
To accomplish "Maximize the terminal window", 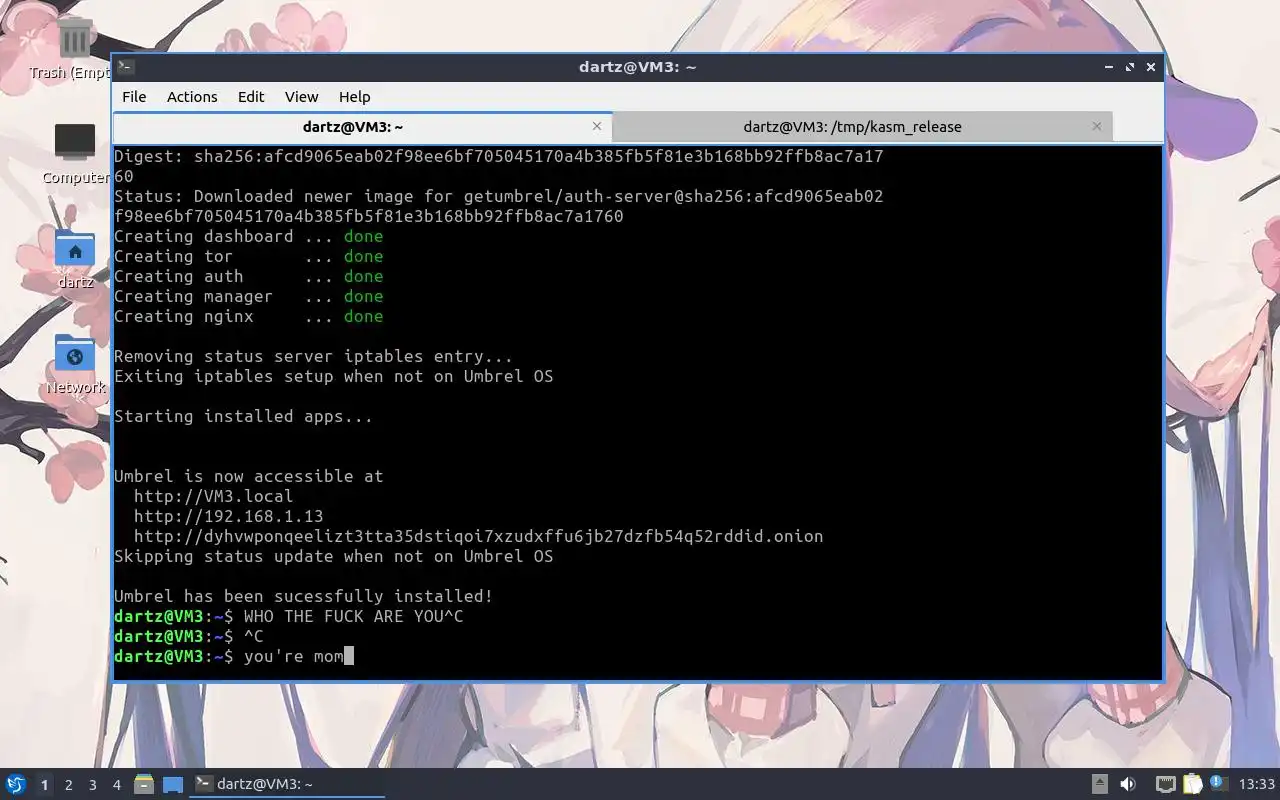I will pos(1130,67).
